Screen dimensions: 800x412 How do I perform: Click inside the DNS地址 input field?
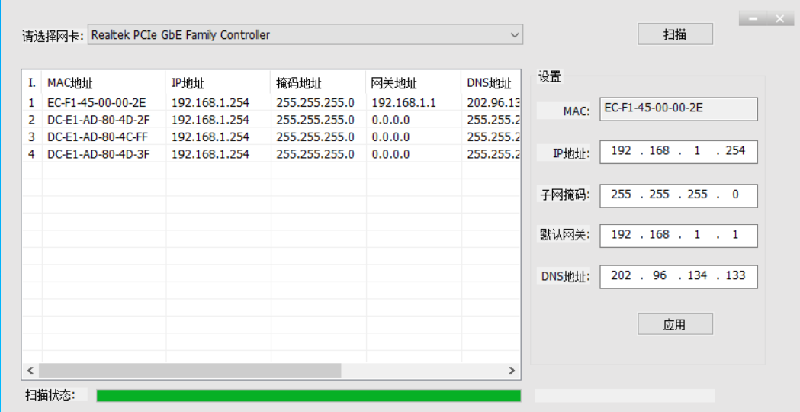[x=678, y=276]
